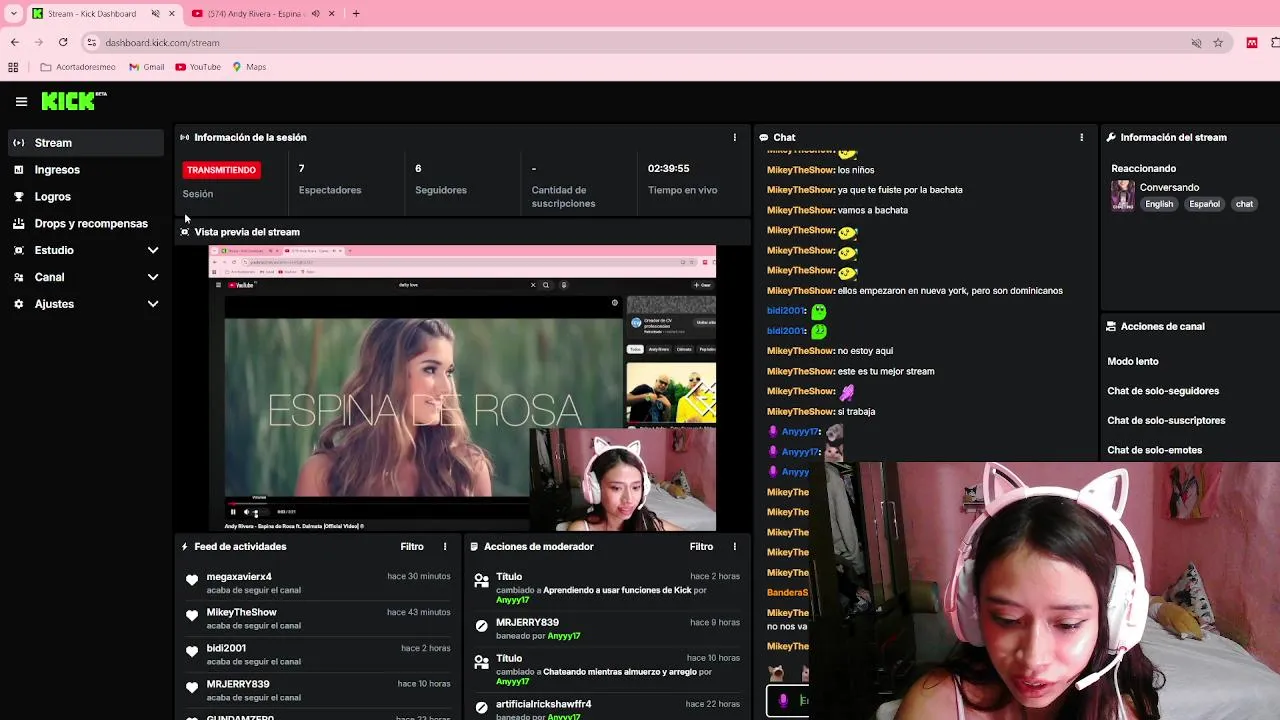1280x720 pixels.
Task: Click the muted-audio icon on the Kick tab
Action: (156, 14)
